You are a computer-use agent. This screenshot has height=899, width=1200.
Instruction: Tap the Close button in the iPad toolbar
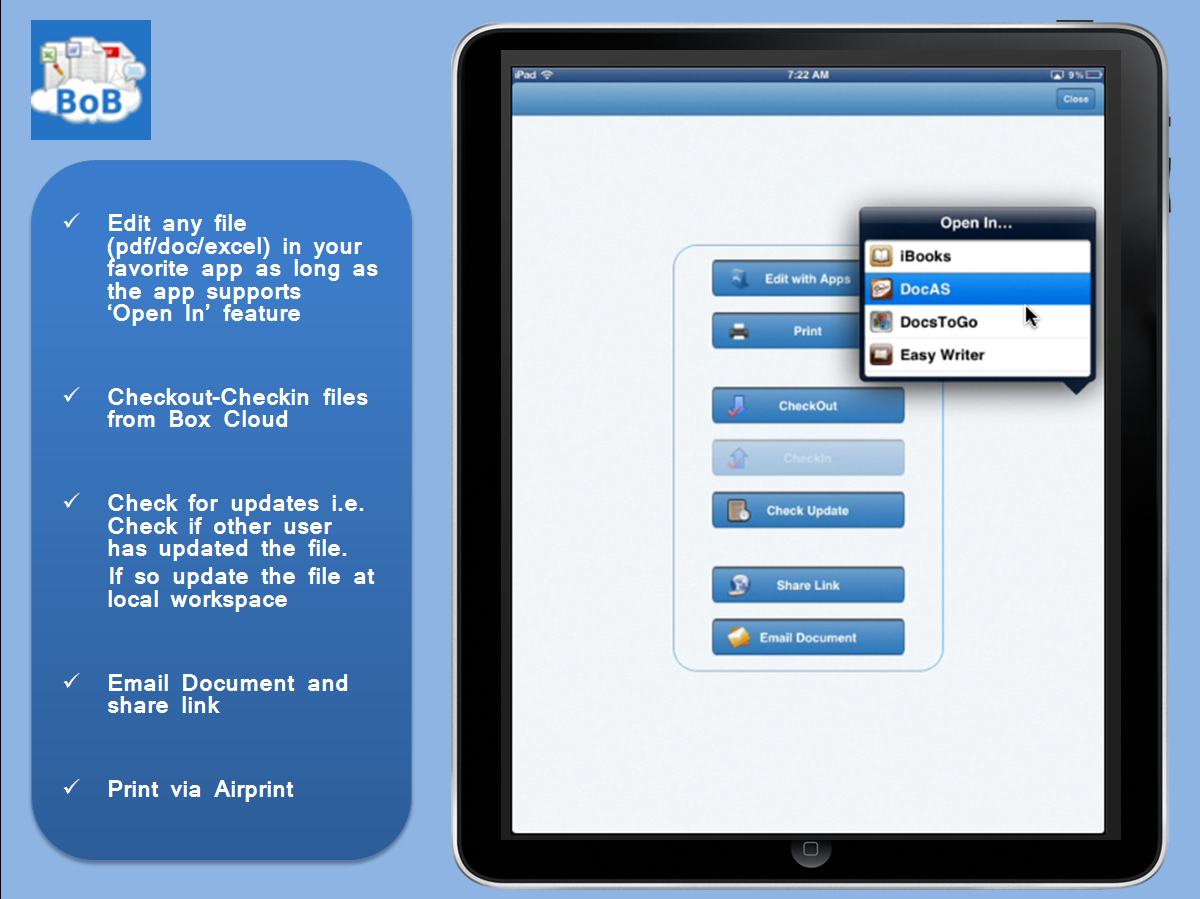[1076, 99]
